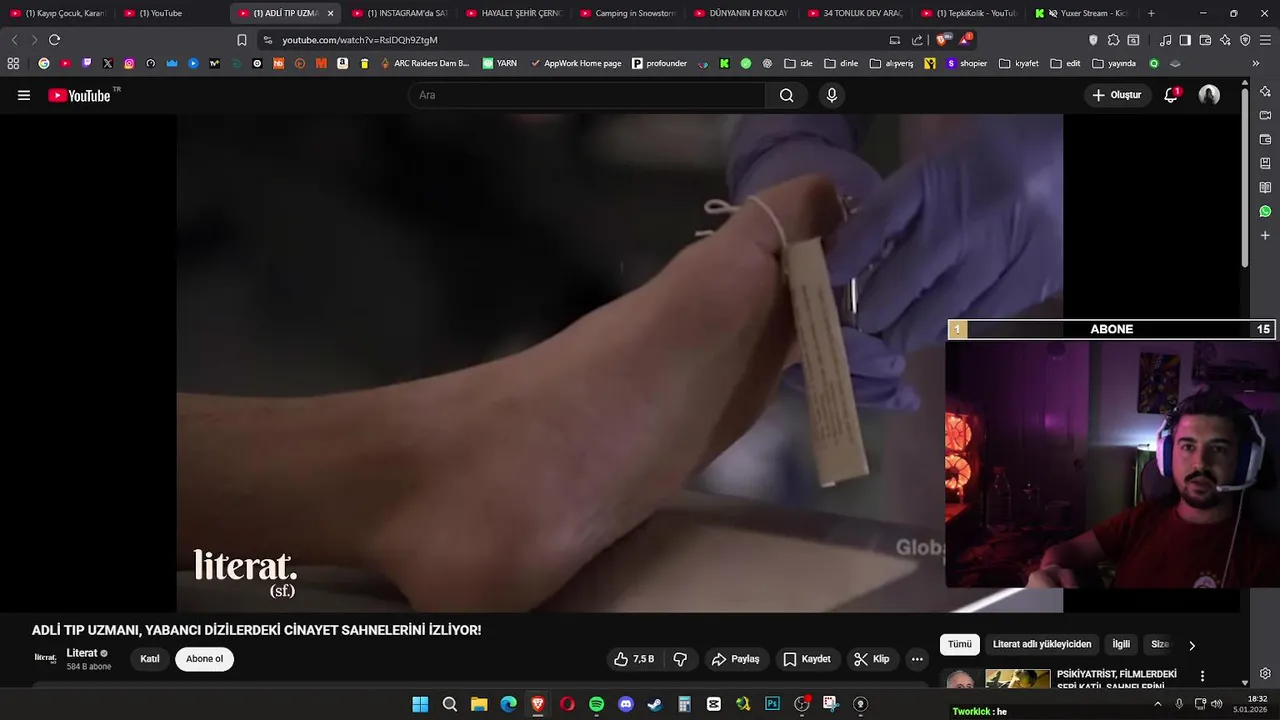The image size is (1280, 720).
Task: Reload the page in the browser toolbar
Action: click(54, 40)
